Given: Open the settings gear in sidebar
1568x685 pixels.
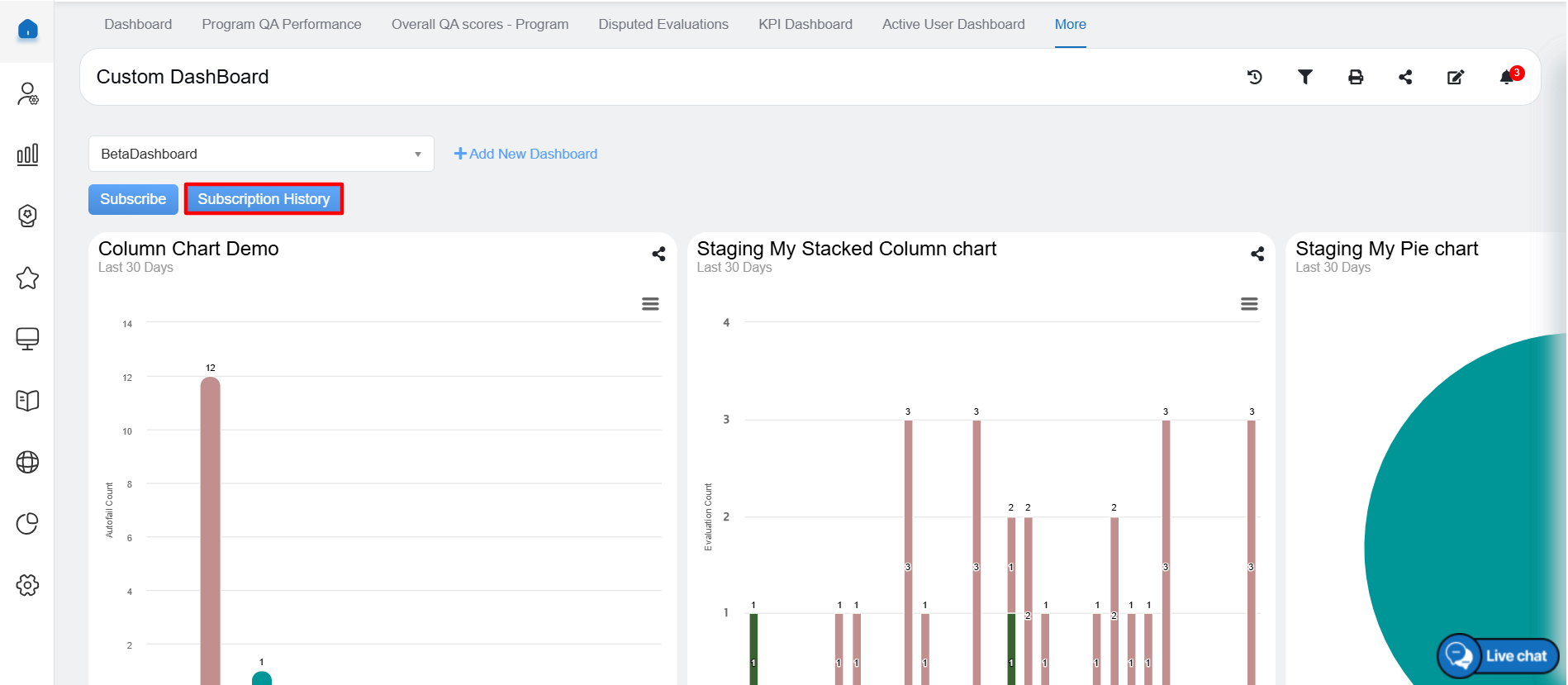Looking at the screenshot, I should (27, 585).
